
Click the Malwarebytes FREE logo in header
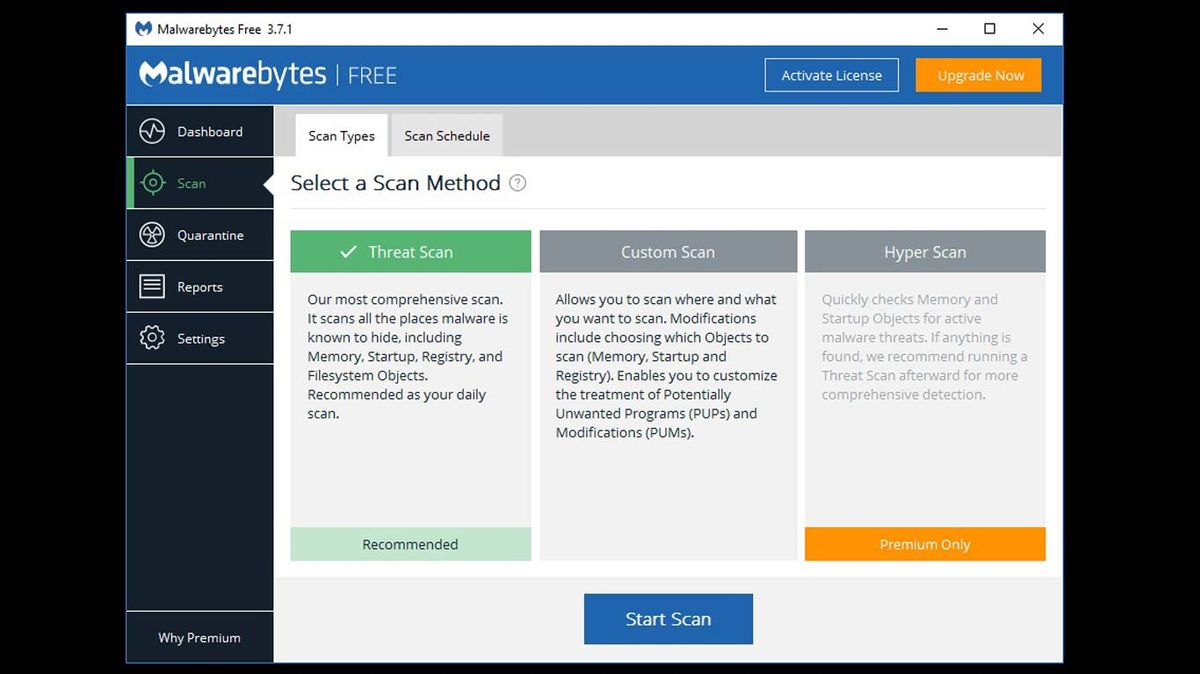click(268, 74)
